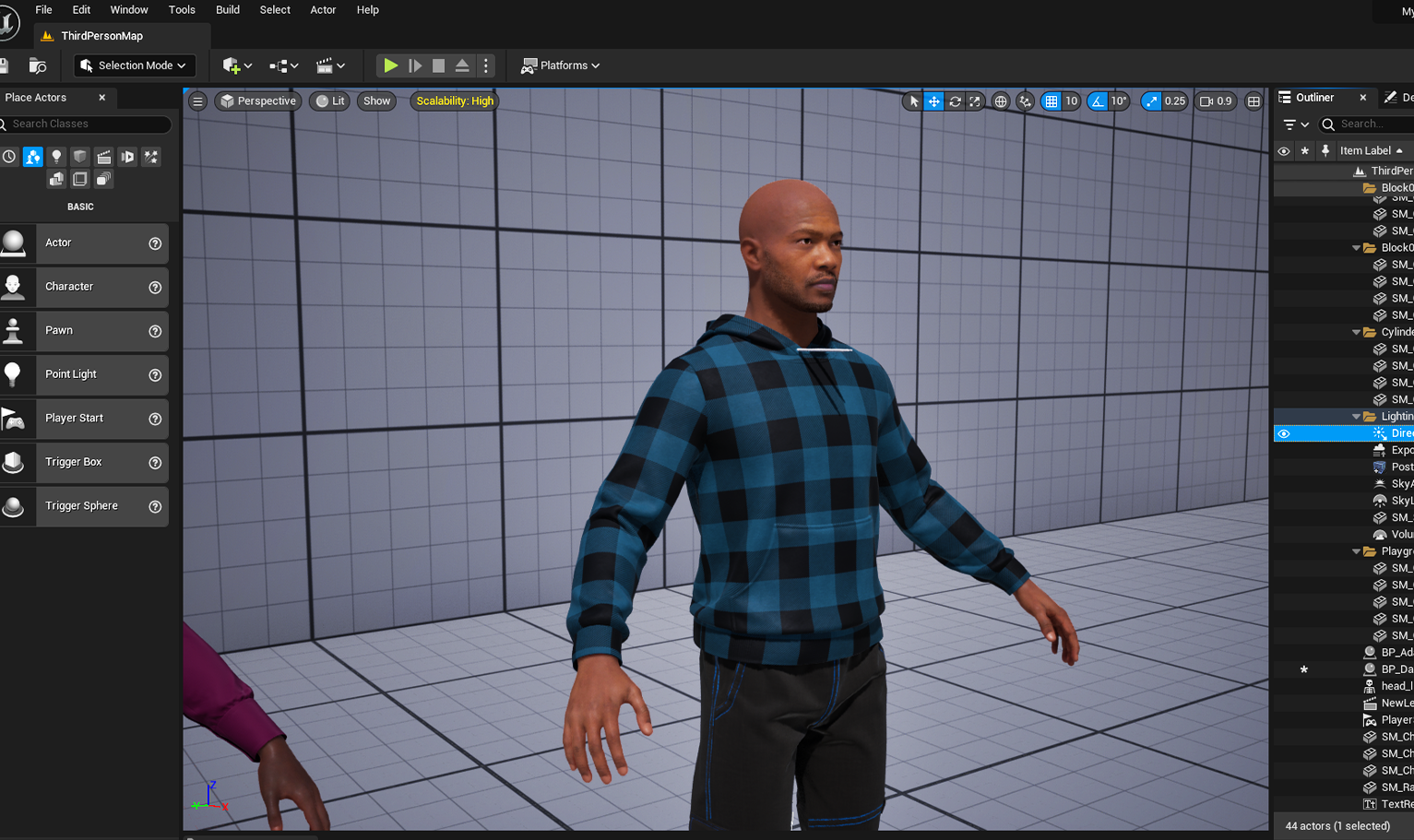Image resolution: width=1414 pixels, height=840 pixels.
Task: Toggle world/local coordinate system globe icon
Action: tap(1001, 101)
